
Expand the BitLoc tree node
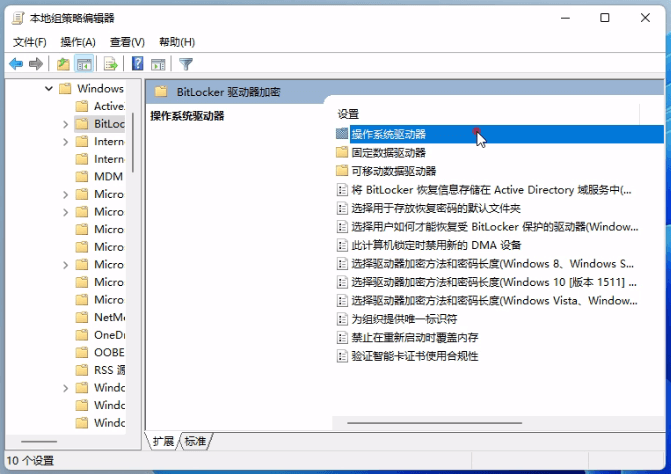(x=65, y=124)
